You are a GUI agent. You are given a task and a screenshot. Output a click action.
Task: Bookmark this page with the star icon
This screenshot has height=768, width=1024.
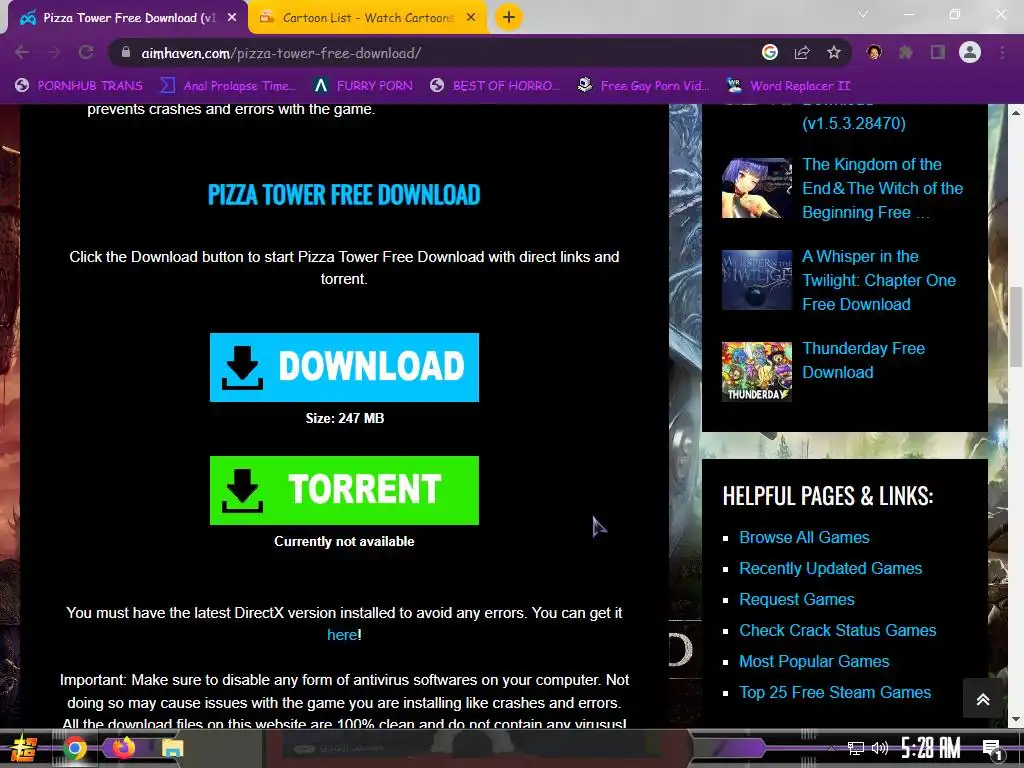834,52
